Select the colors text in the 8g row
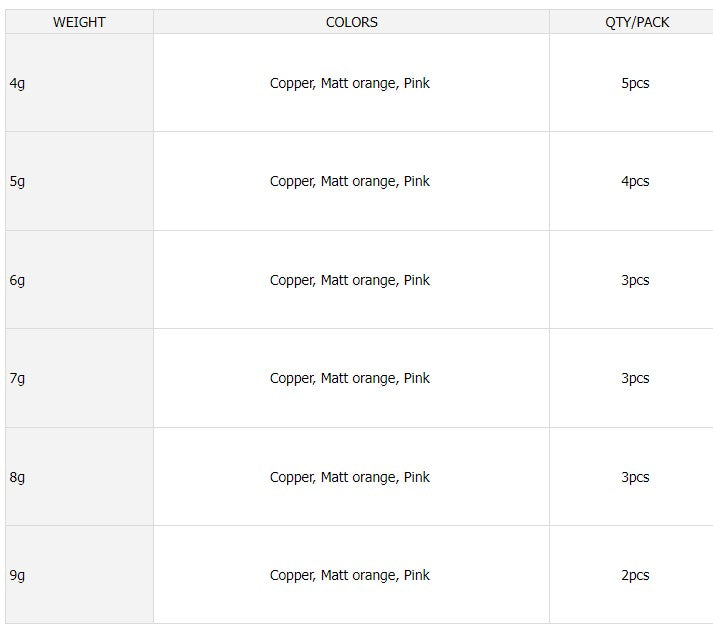 [350, 477]
